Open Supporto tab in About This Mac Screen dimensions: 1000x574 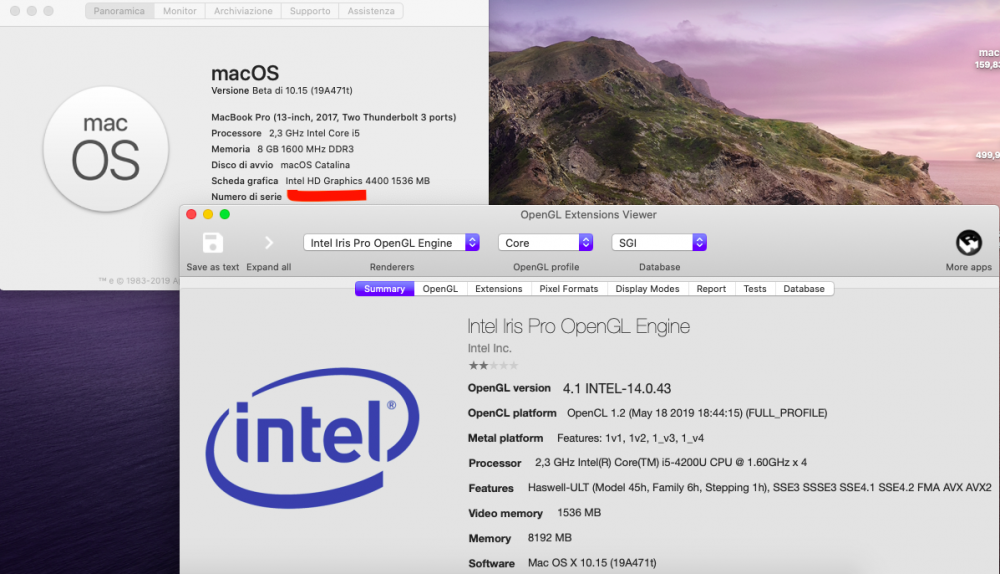pyautogui.click(x=310, y=11)
